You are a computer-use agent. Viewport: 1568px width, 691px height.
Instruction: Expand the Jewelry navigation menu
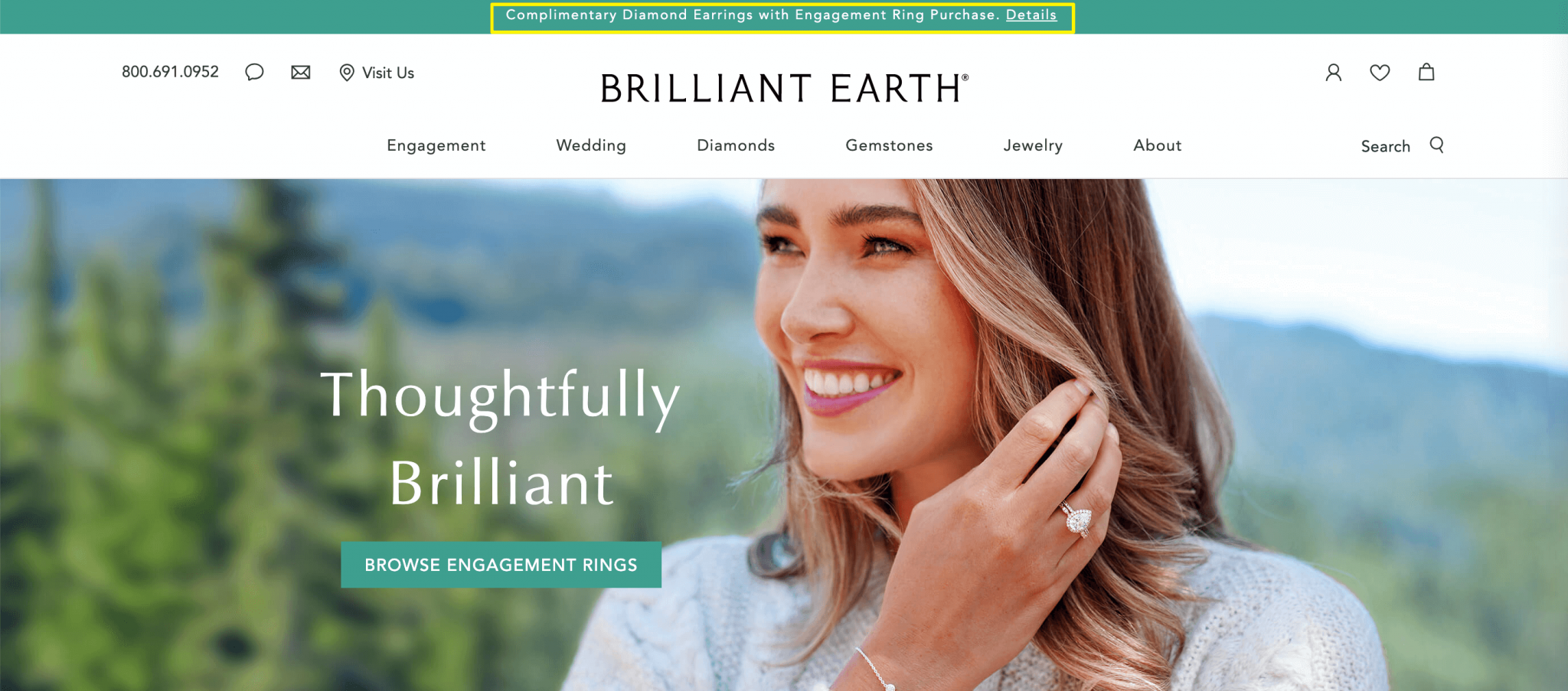1034,145
